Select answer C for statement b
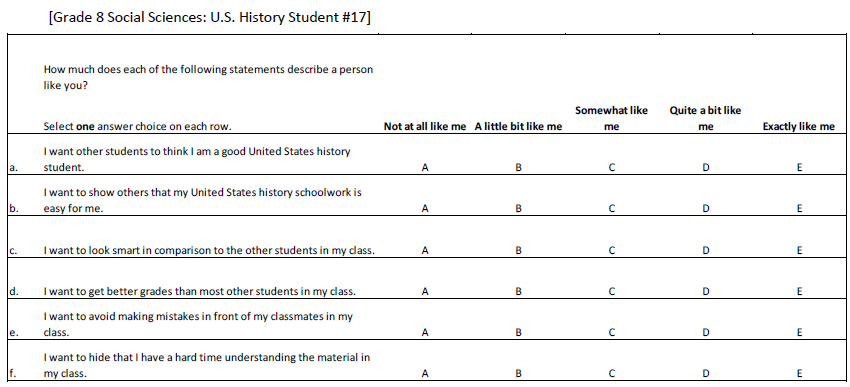Screen dimensions: 850x387 (x=611, y=209)
